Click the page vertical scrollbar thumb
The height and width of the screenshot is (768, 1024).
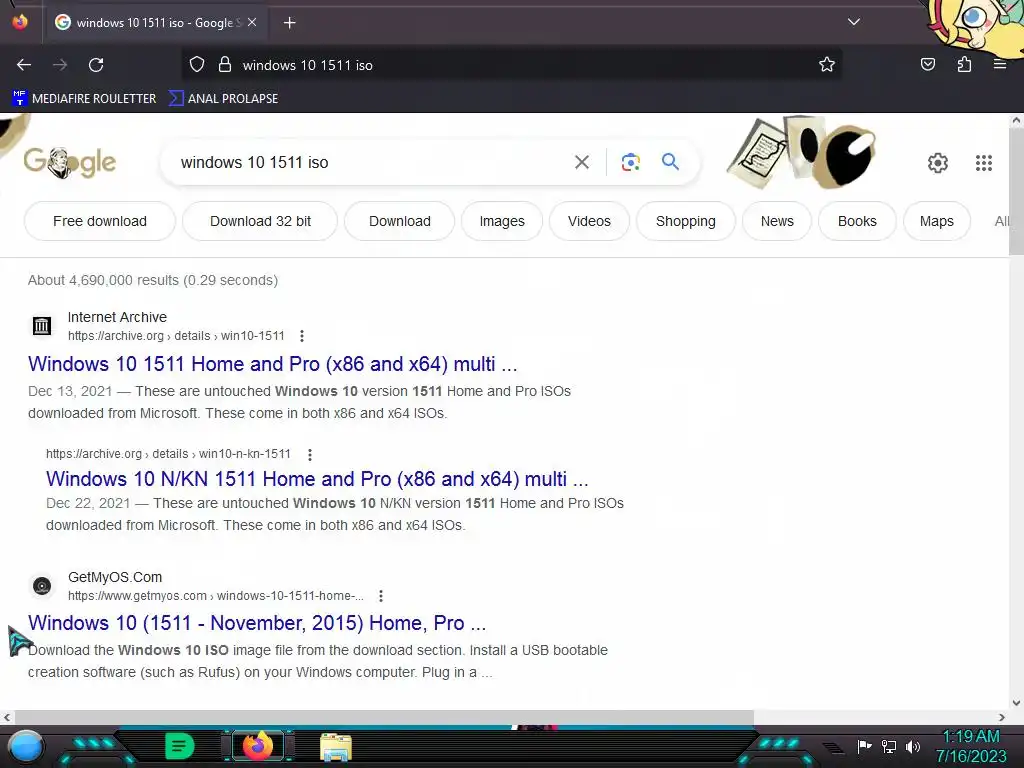[x=1016, y=191]
